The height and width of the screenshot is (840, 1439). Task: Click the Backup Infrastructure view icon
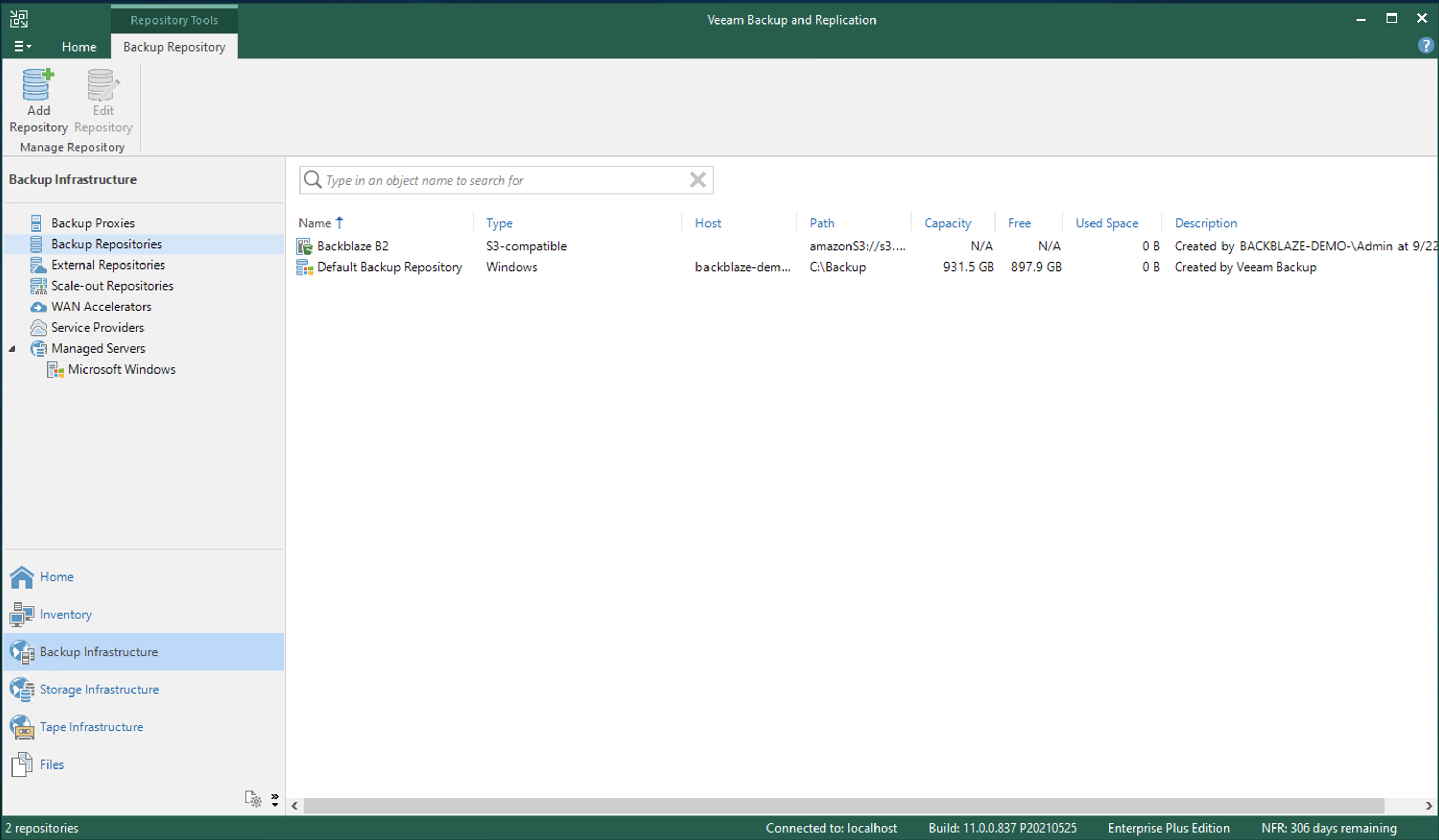click(x=22, y=652)
